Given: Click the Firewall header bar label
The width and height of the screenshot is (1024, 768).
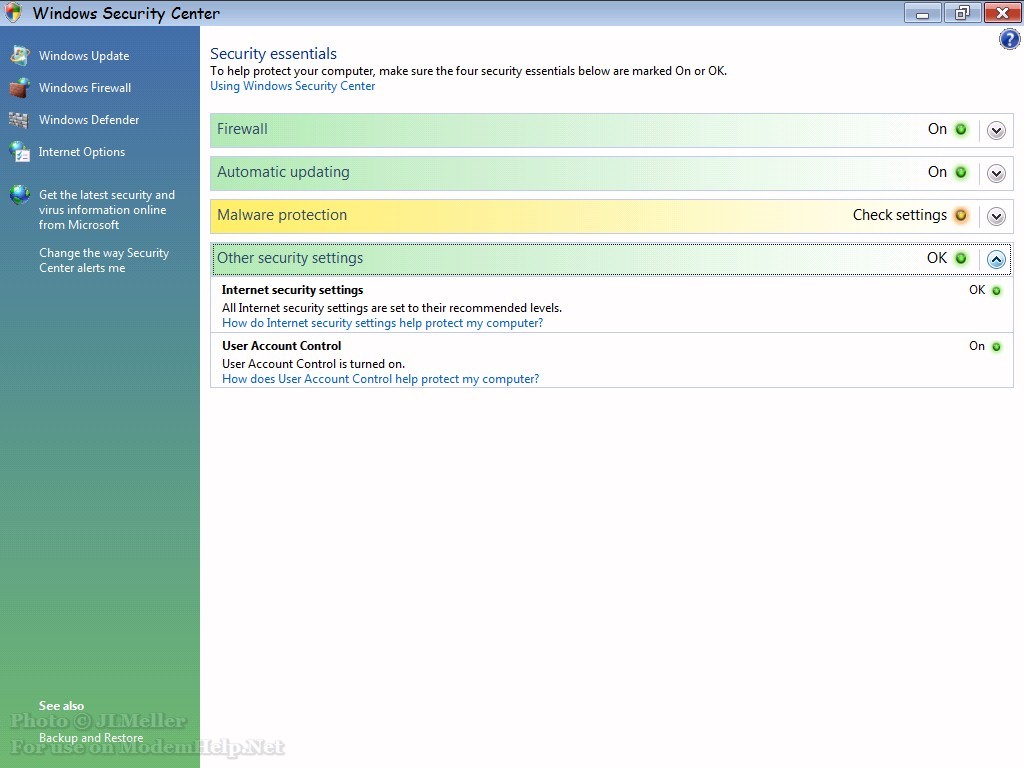Looking at the screenshot, I should [x=242, y=129].
